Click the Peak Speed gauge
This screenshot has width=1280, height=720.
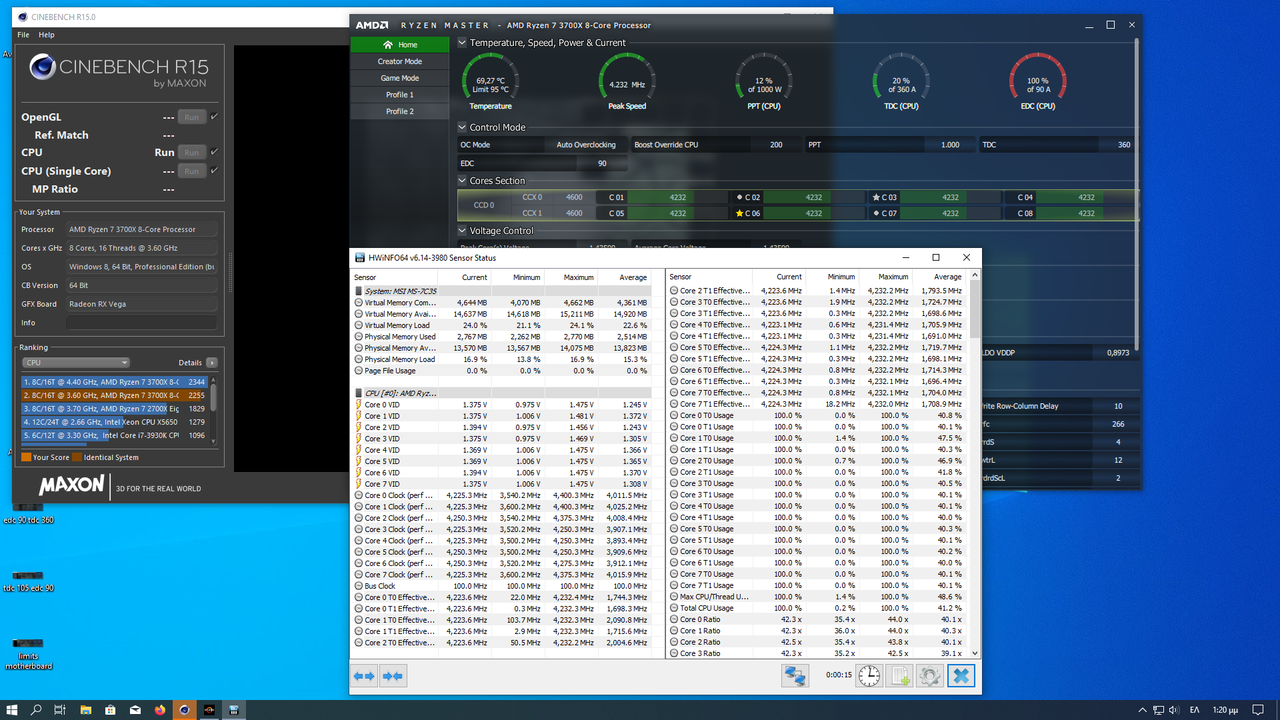627,80
